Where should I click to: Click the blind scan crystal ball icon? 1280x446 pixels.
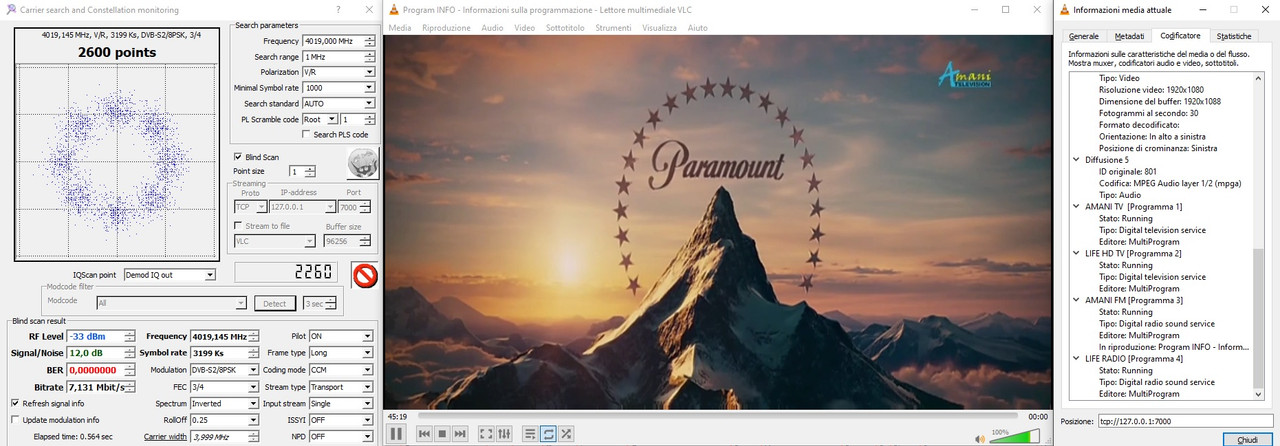click(x=362, y=163)
